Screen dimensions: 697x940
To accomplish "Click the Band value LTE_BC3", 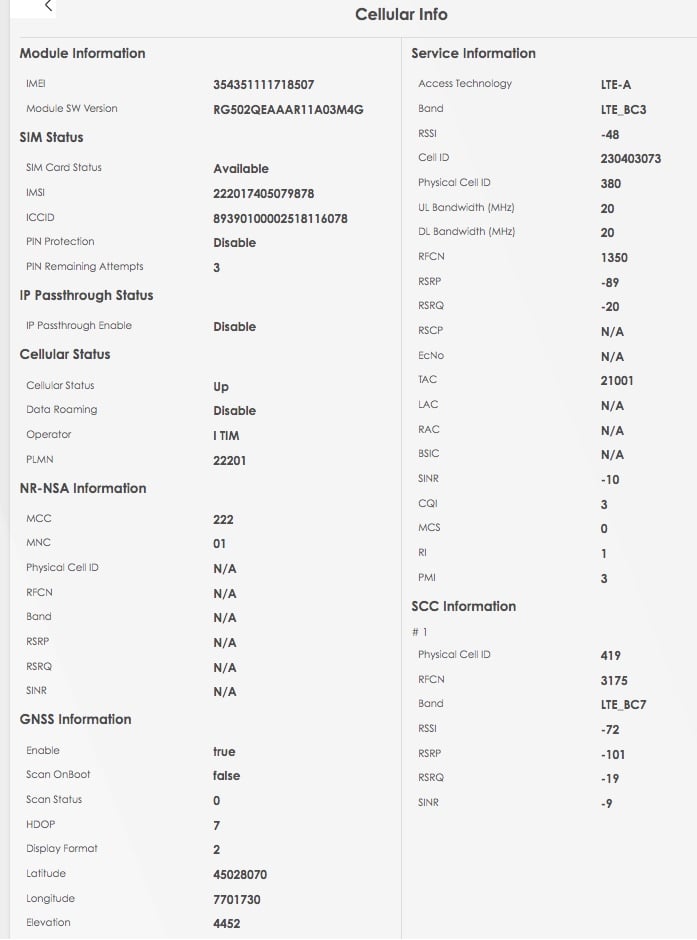I will 623,110.
